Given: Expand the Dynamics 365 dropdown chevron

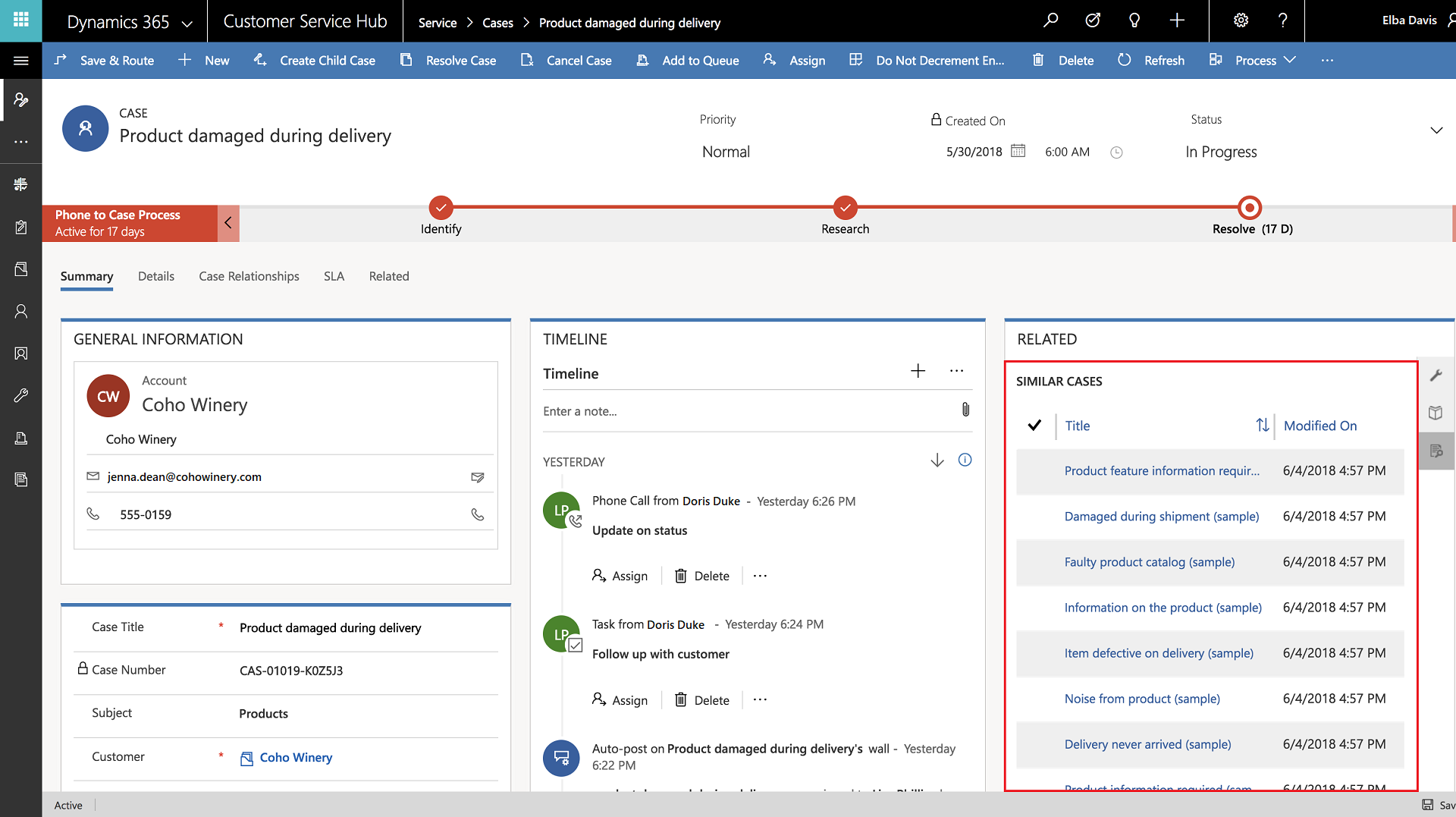Looking at the screenshot, I should (187, 24).
